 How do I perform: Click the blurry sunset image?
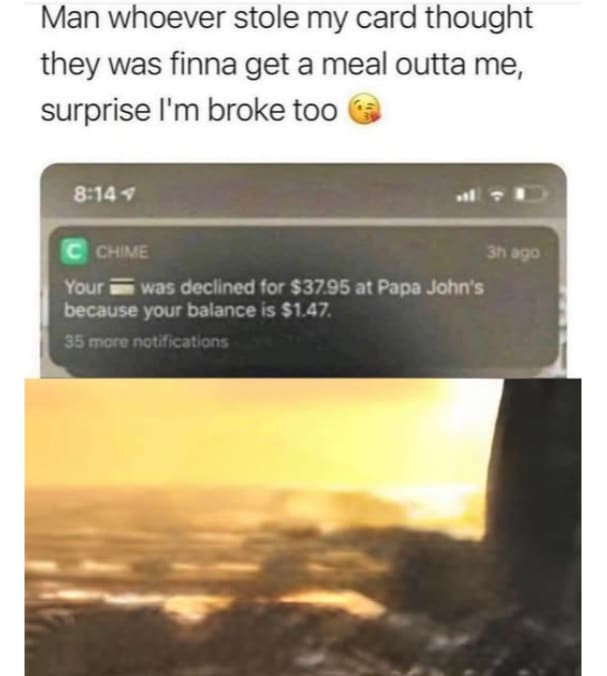303,527
